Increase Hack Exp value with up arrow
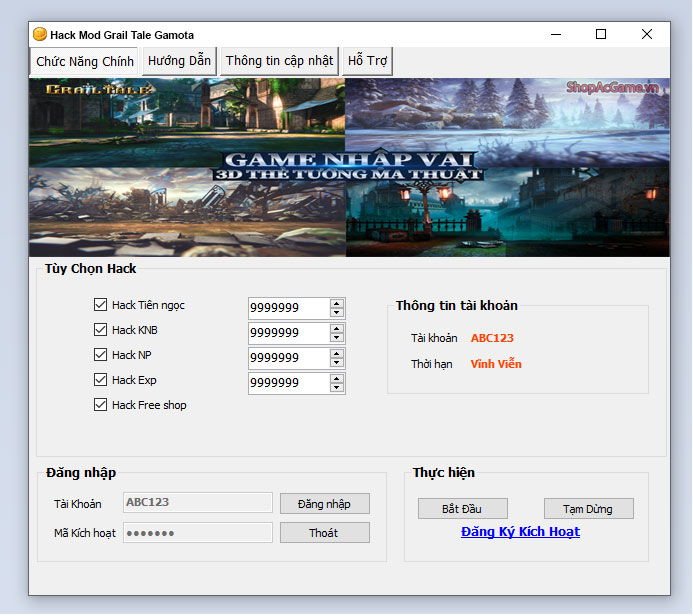This screenshot has width=693, height=616. pyautogui.click(x=337, y=379)
